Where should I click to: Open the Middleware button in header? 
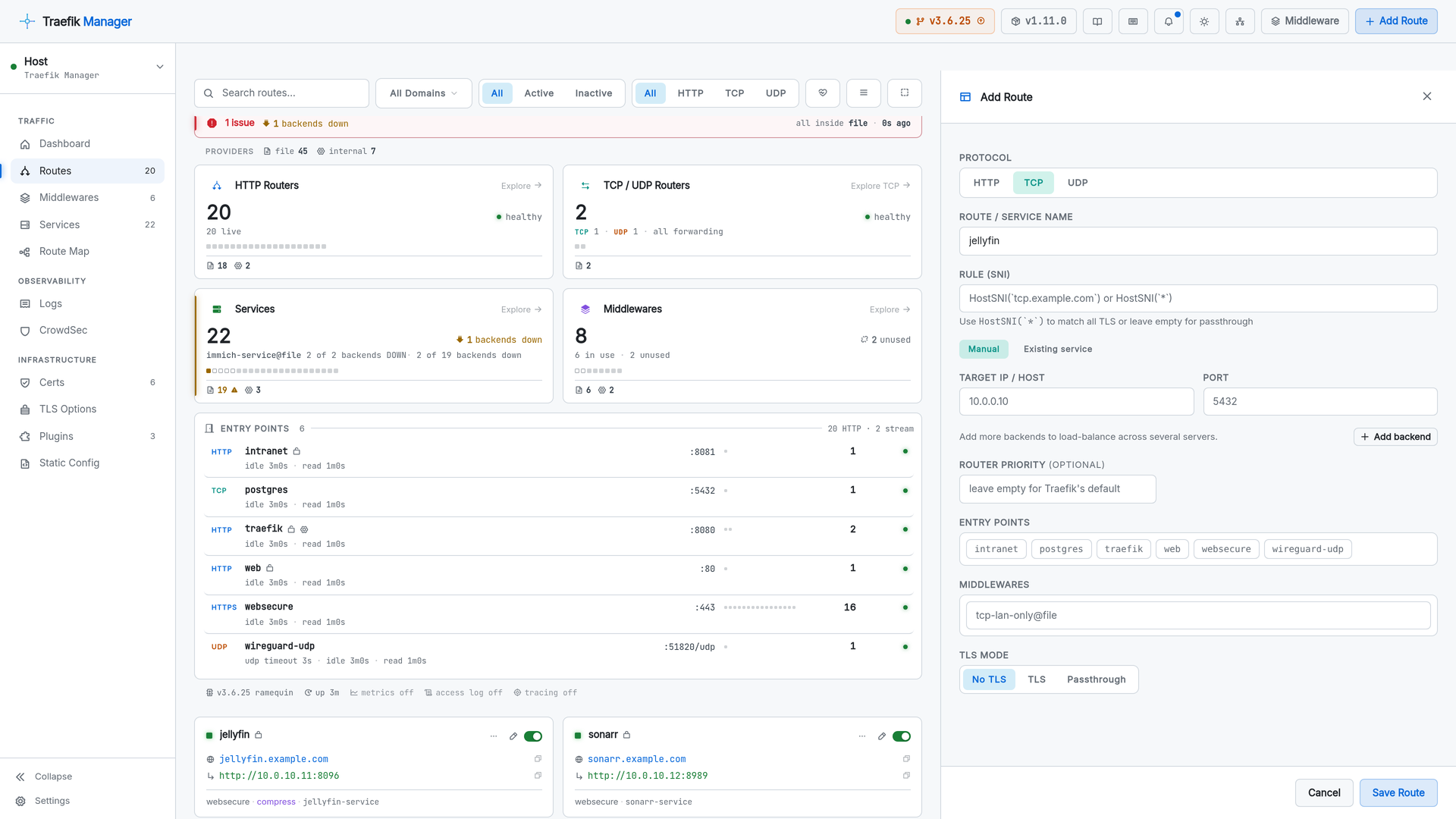(x=1305, y=21)
